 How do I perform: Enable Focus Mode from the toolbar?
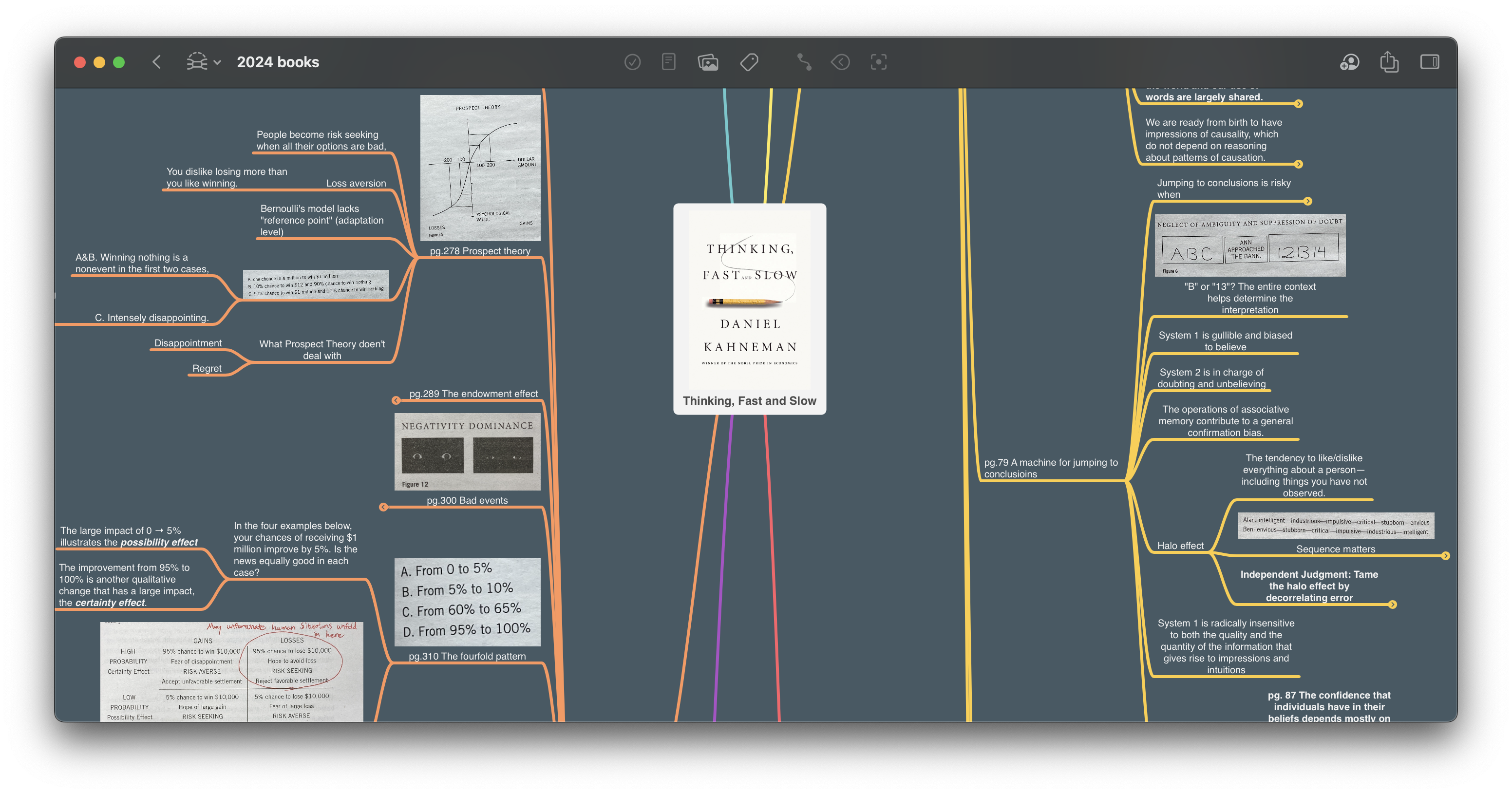[x=877, y=61]
